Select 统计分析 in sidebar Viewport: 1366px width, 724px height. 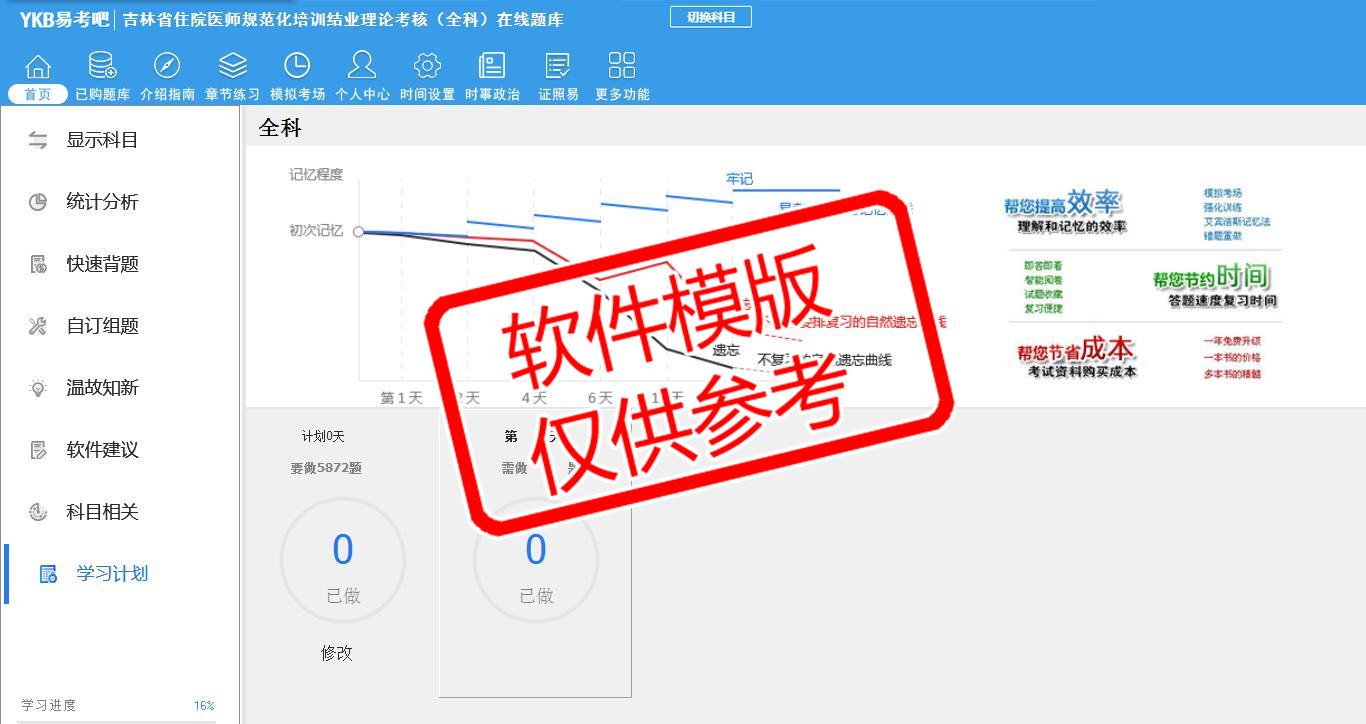coord(102,202)
